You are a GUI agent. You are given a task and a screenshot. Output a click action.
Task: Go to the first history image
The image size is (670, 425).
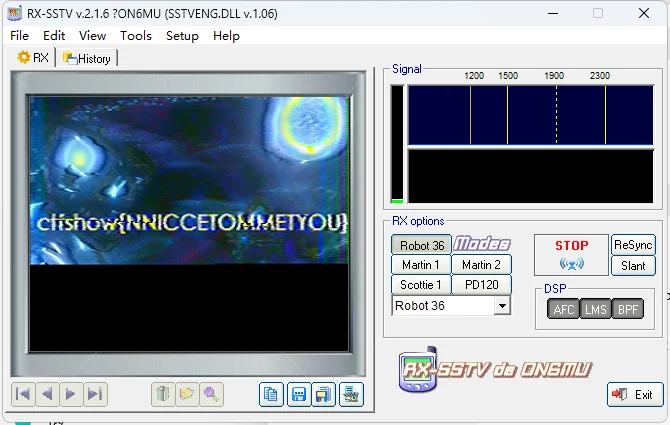point(22,395)
